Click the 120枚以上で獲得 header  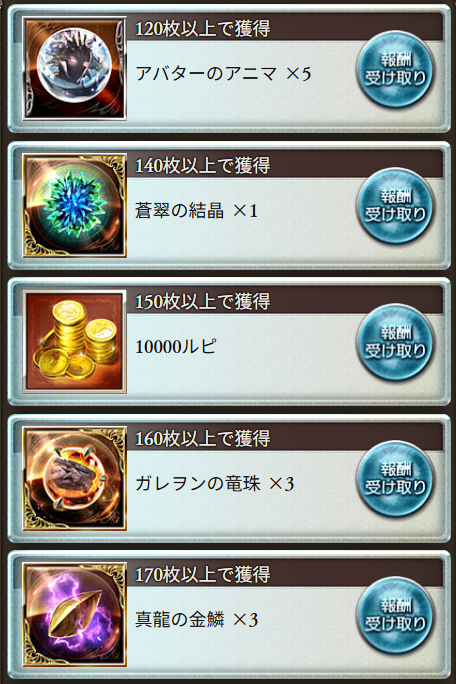285,29
